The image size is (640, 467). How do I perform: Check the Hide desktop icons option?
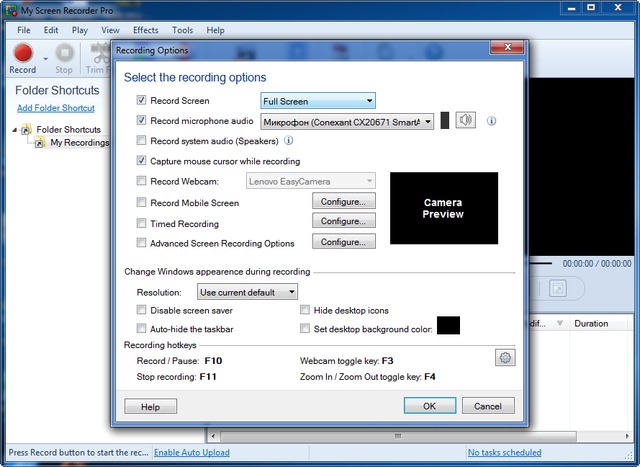(305, 310)
